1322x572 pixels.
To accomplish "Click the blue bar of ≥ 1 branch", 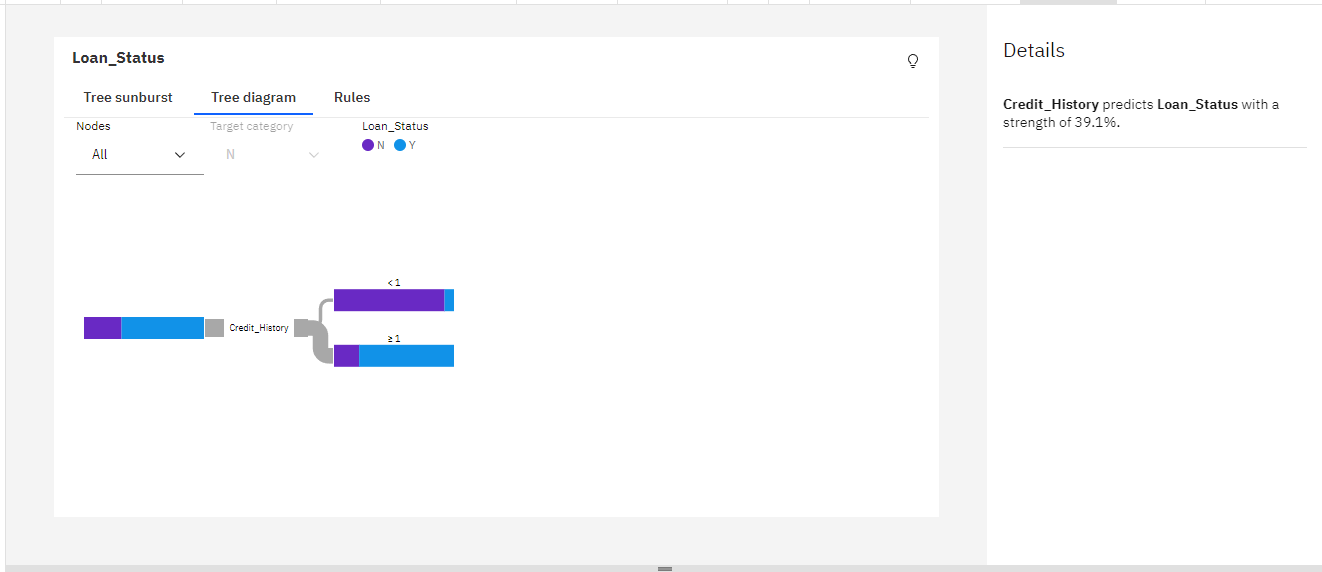I will point(406,356).
